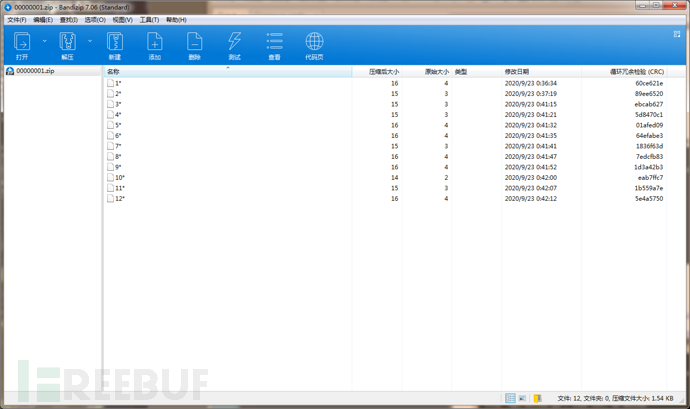The height and width of the screenshot is (409, 690).
Task: Select file 1* in the list
Action: [118, 83]
